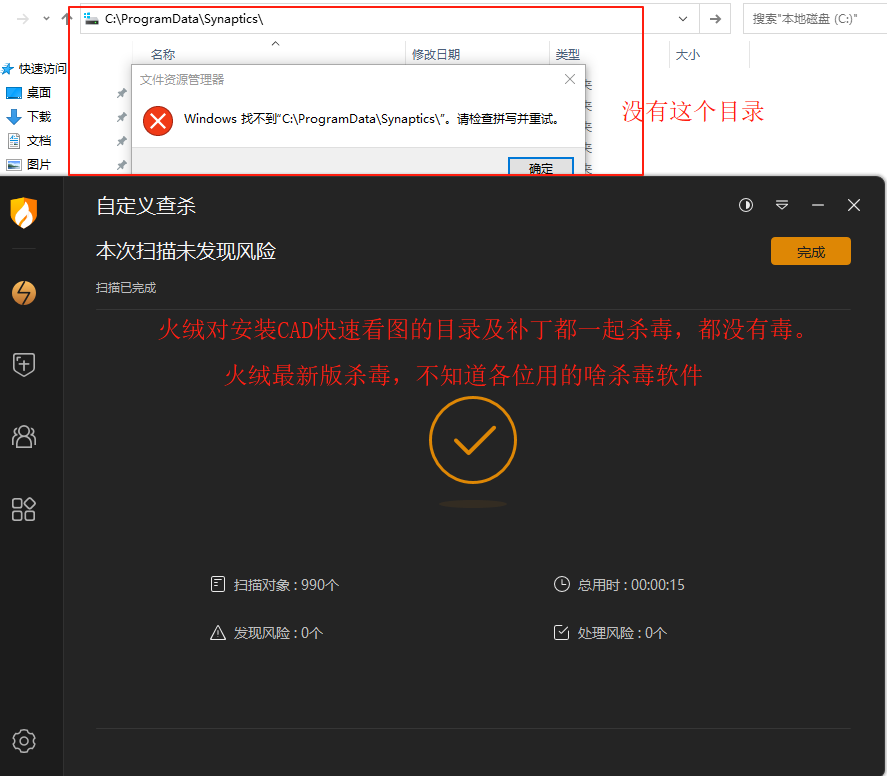Open the security tools grid icon

click(24, 509)
